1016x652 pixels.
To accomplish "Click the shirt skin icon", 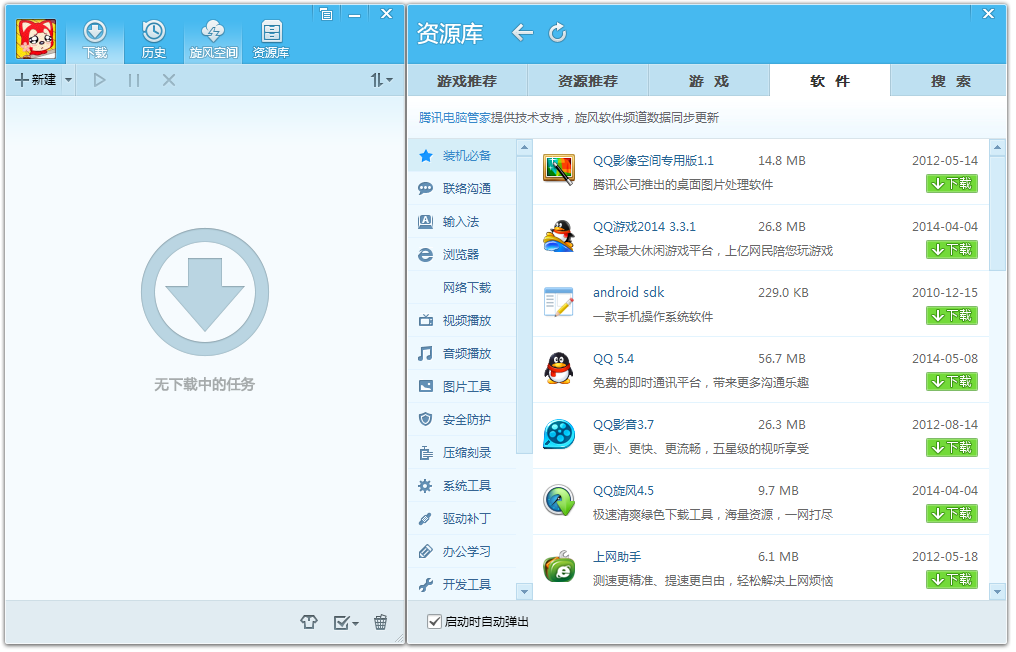I will pos(309,622).
